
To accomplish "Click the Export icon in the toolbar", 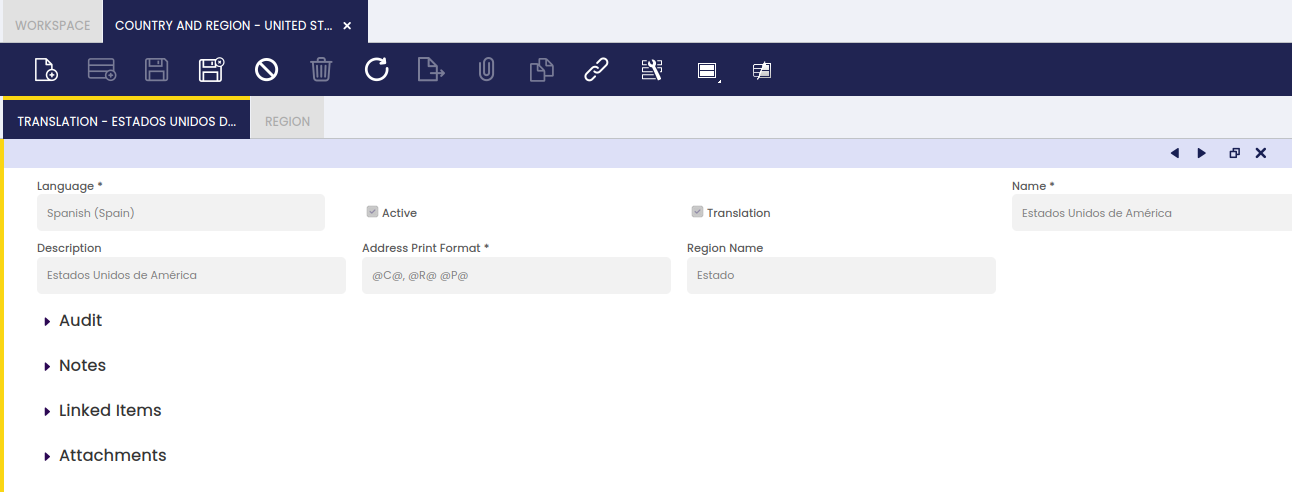I will coord(431,70).
